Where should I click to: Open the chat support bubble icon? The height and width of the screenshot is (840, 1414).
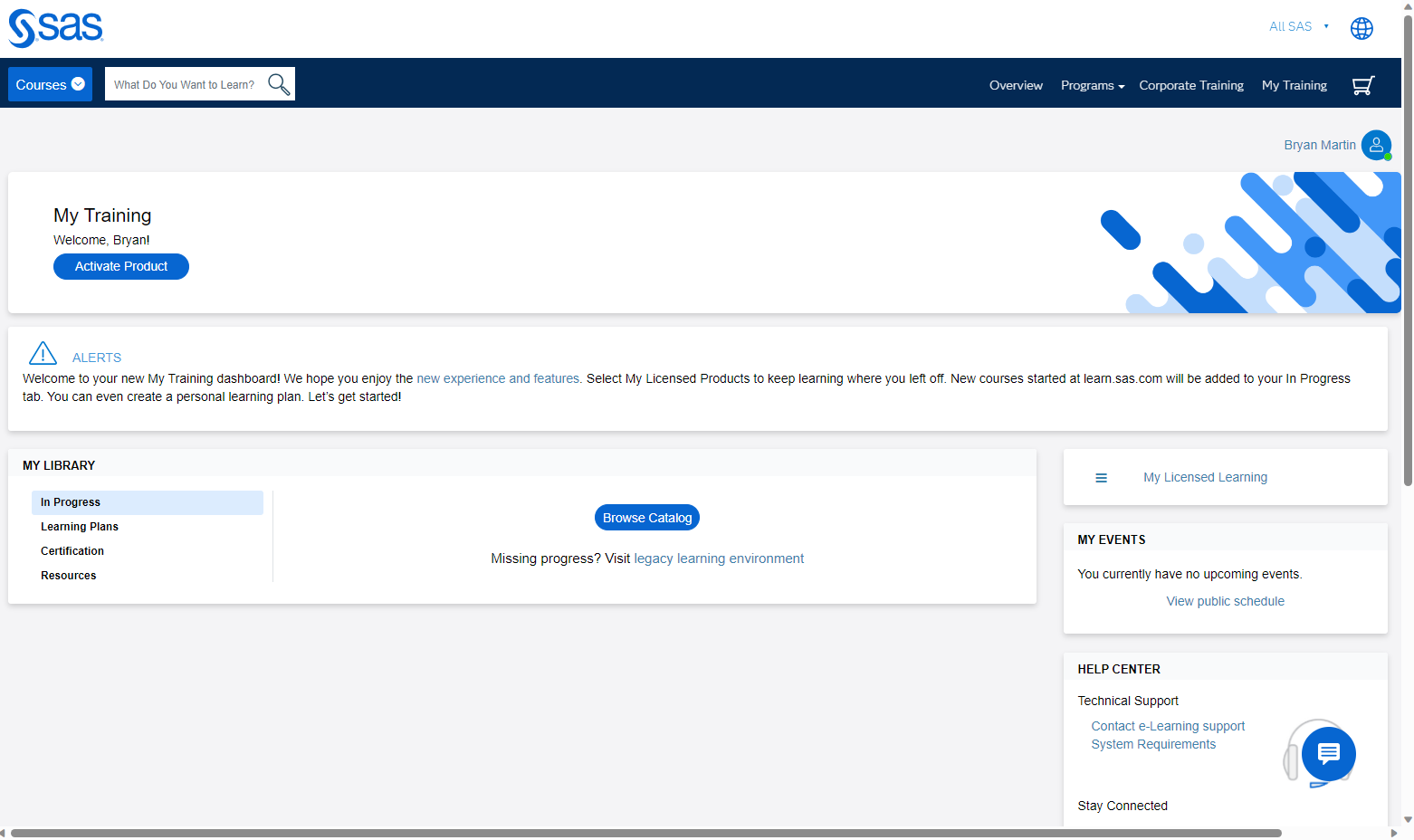click(1328, 753)
